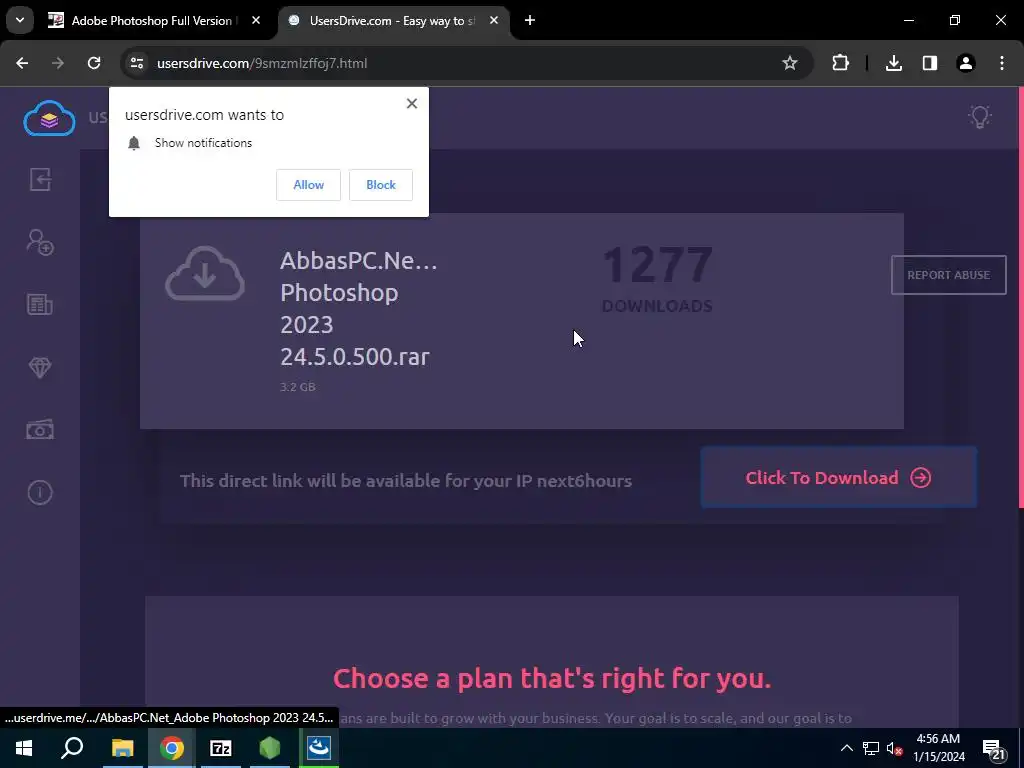The width and height of the screenshot is (1024, 768).
Task: Open the login sidebar icon
Action: (40, 180)
